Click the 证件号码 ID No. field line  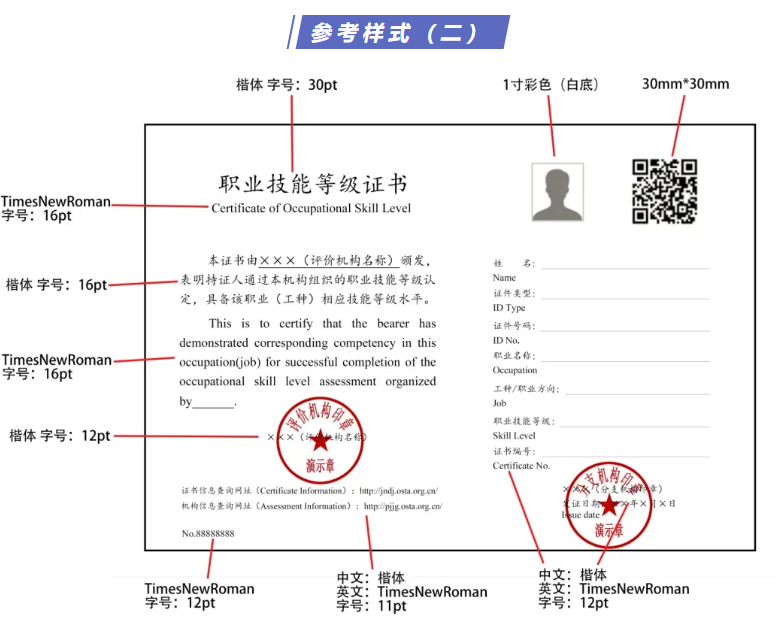point(624,327)
